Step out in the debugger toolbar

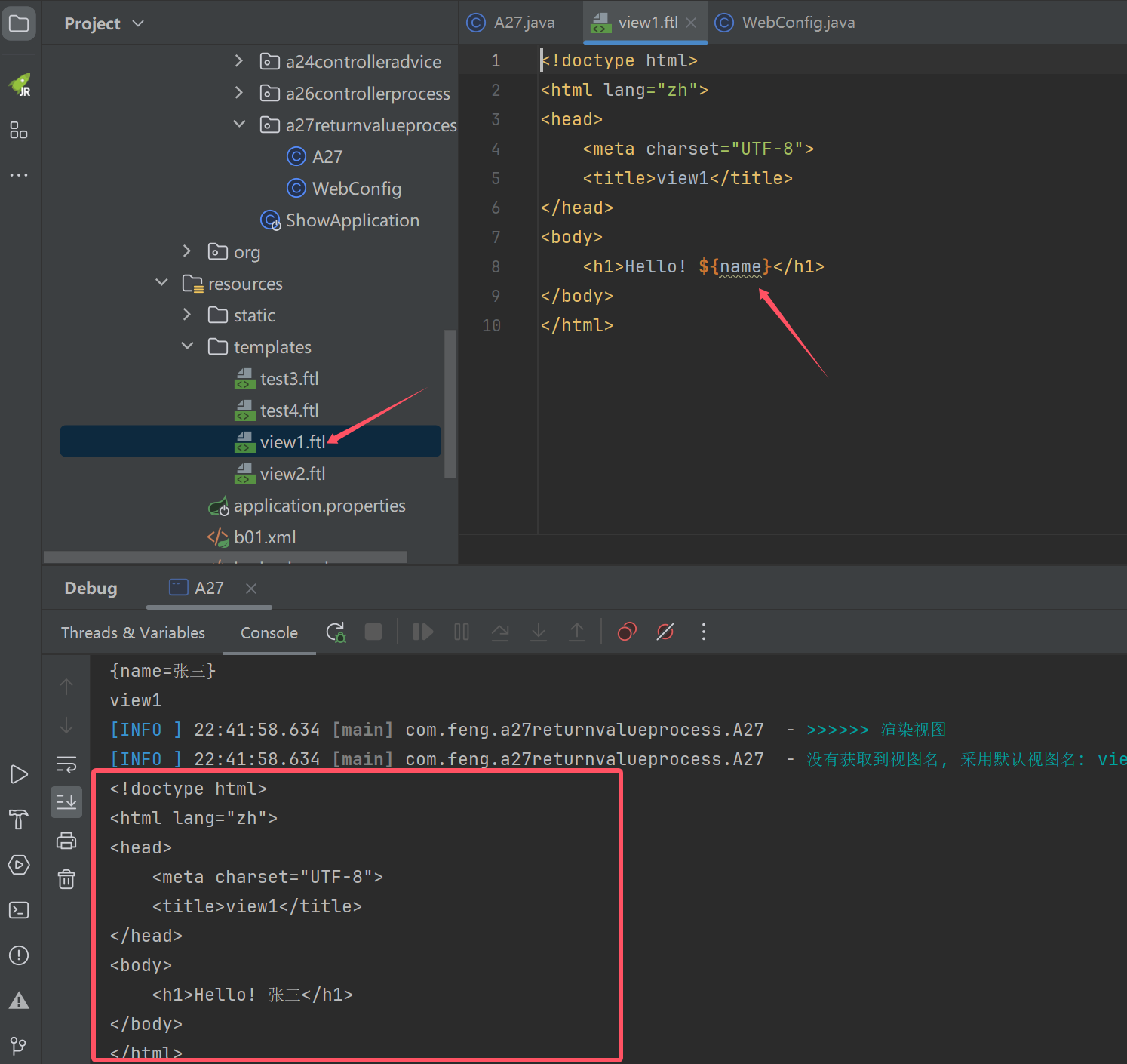click(x=577, y=632)
